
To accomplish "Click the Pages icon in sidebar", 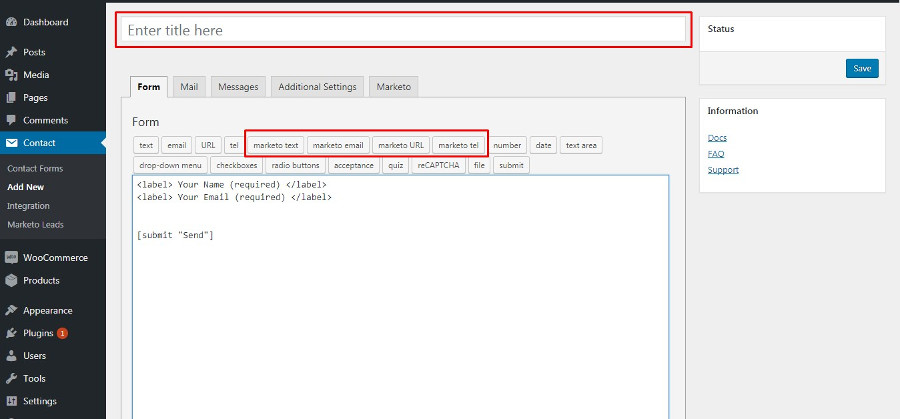I will coord(11,98).
